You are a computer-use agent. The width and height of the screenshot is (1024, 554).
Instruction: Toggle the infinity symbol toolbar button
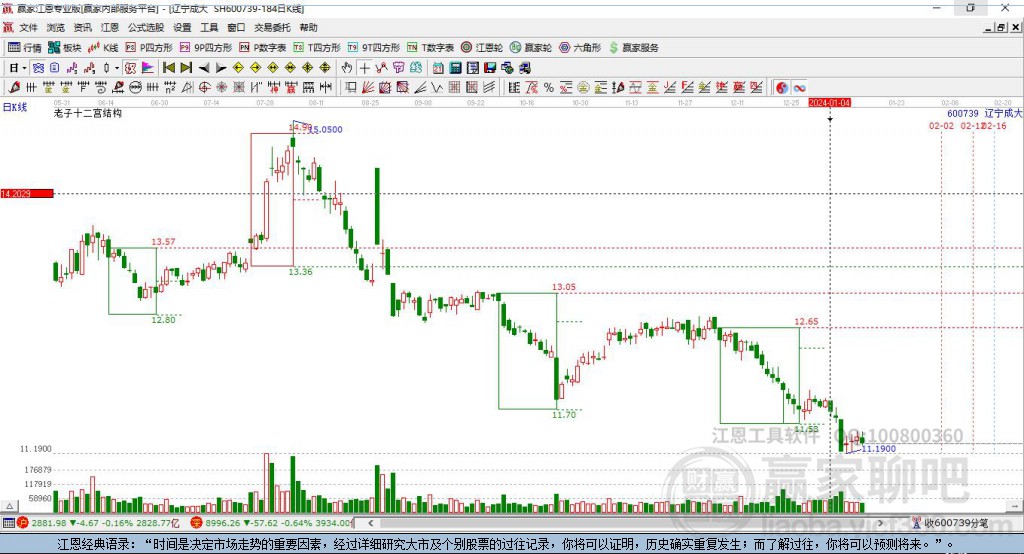(799, 88)
